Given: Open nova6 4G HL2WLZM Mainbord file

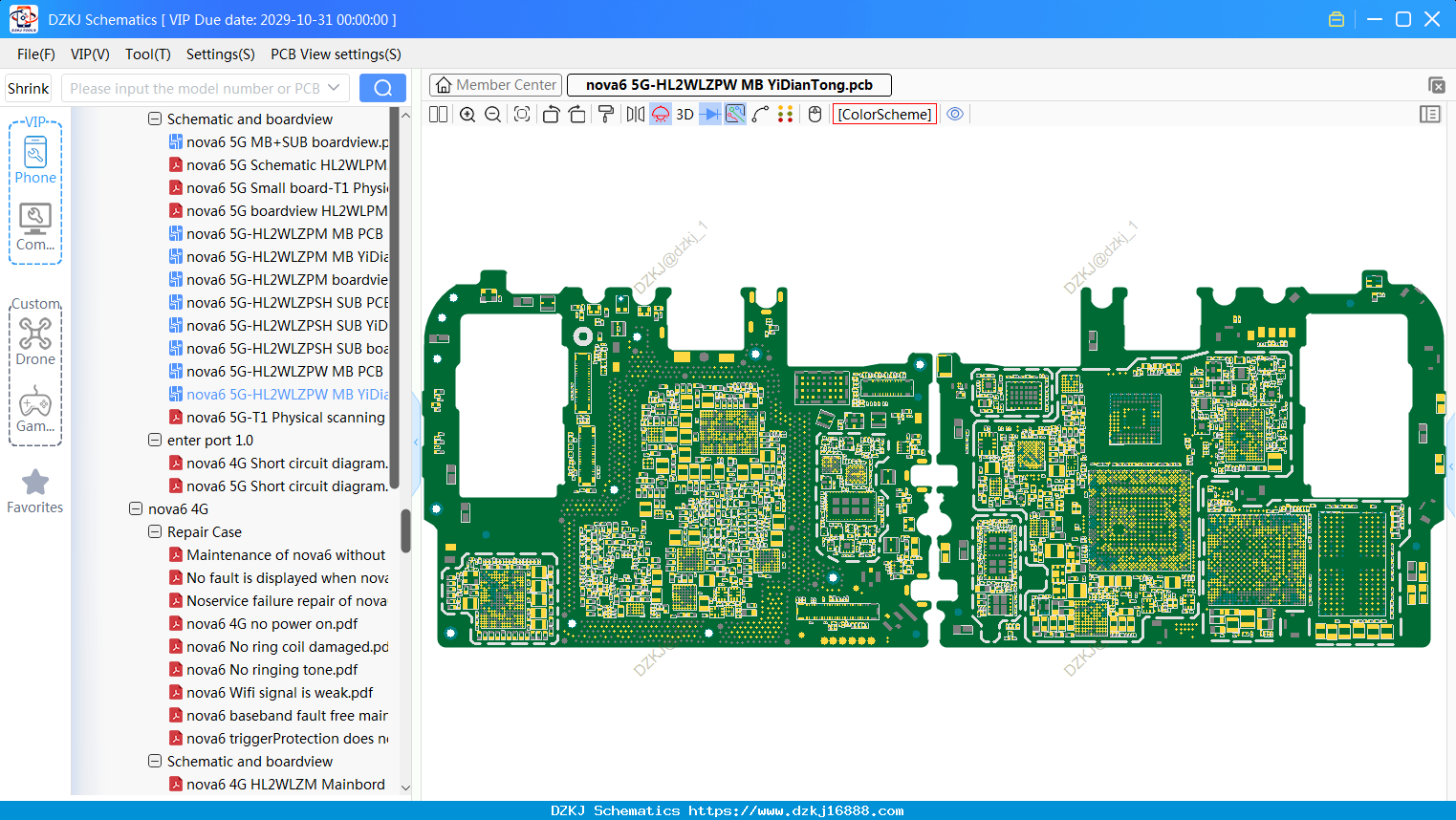Looking at the screenshot, I should [277, 785].
